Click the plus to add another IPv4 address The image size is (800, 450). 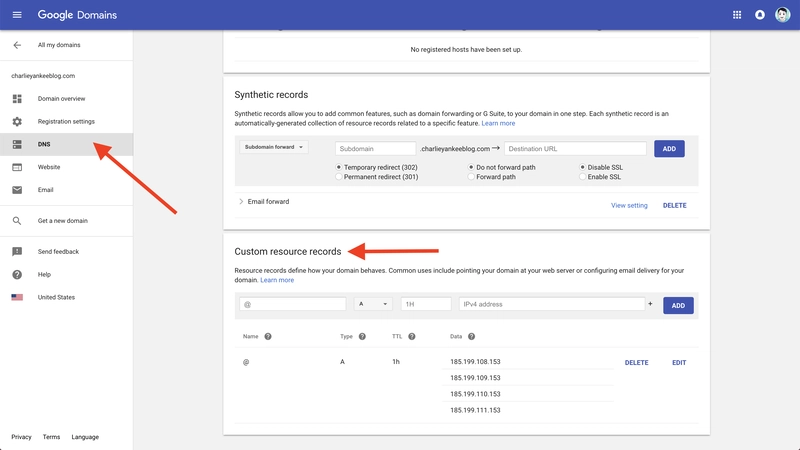tap(650, 304)
